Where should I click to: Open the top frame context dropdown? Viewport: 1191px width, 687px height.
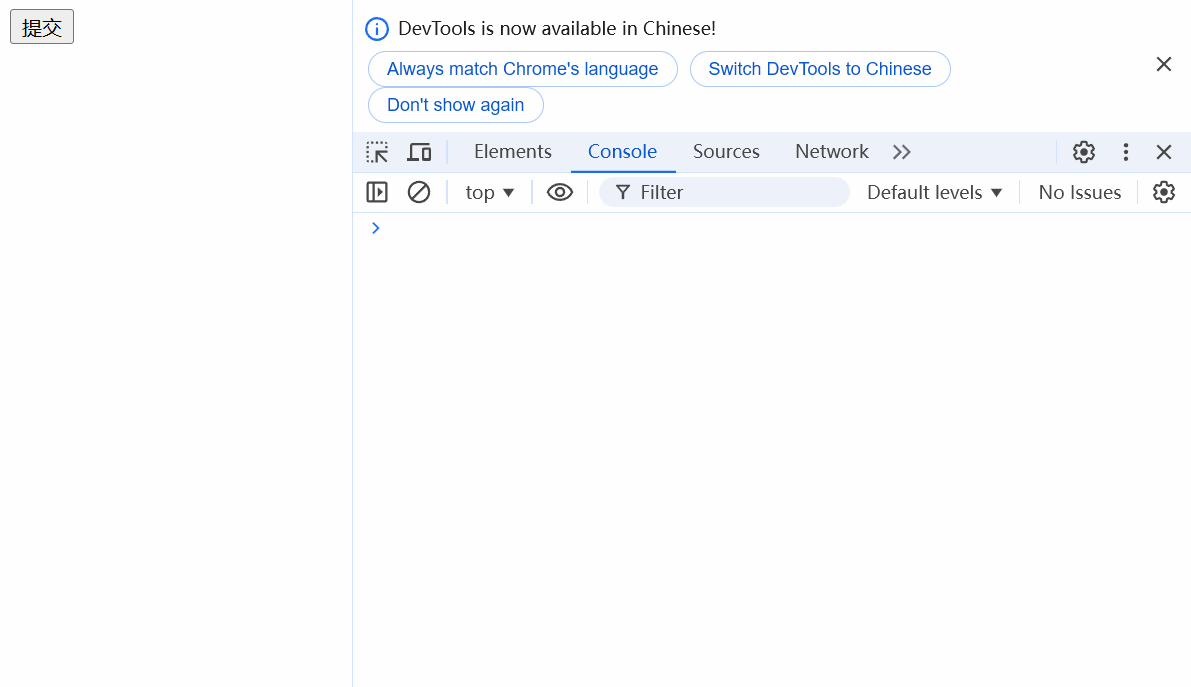[489, 191]
